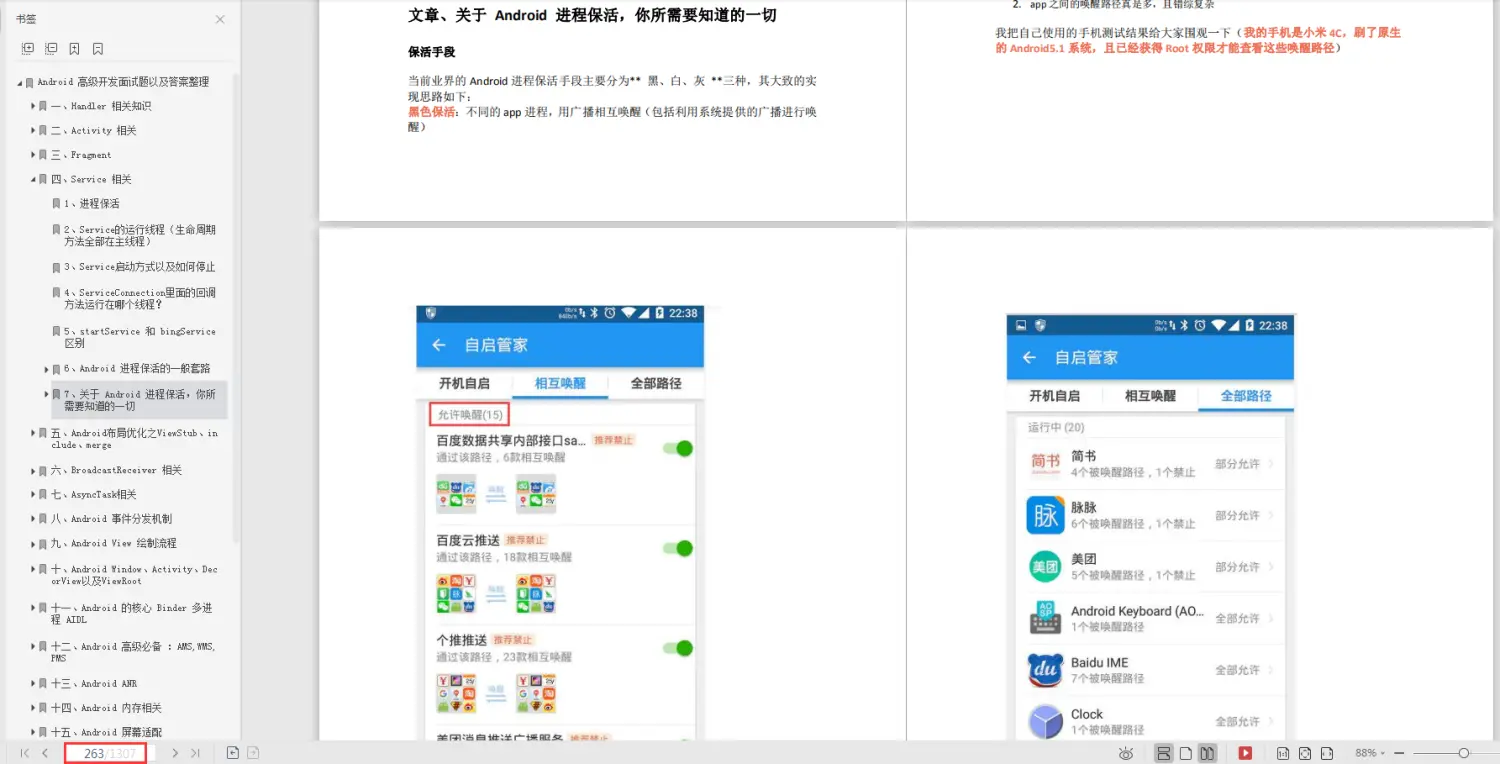Click the zoom slider handle
Viewport: 1500px width, 764px height.
[x=1463, y=753]
